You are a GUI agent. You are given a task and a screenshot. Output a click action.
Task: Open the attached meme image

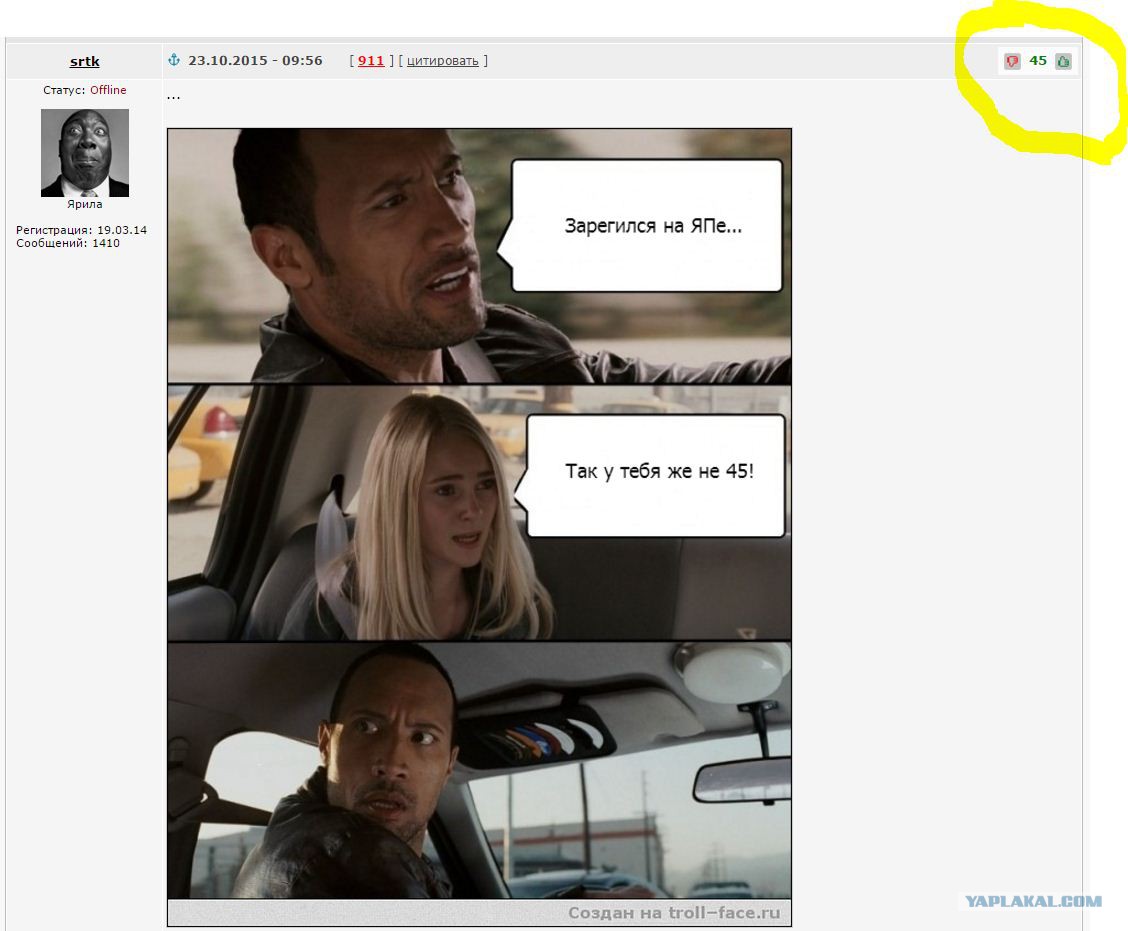[479, 527]
